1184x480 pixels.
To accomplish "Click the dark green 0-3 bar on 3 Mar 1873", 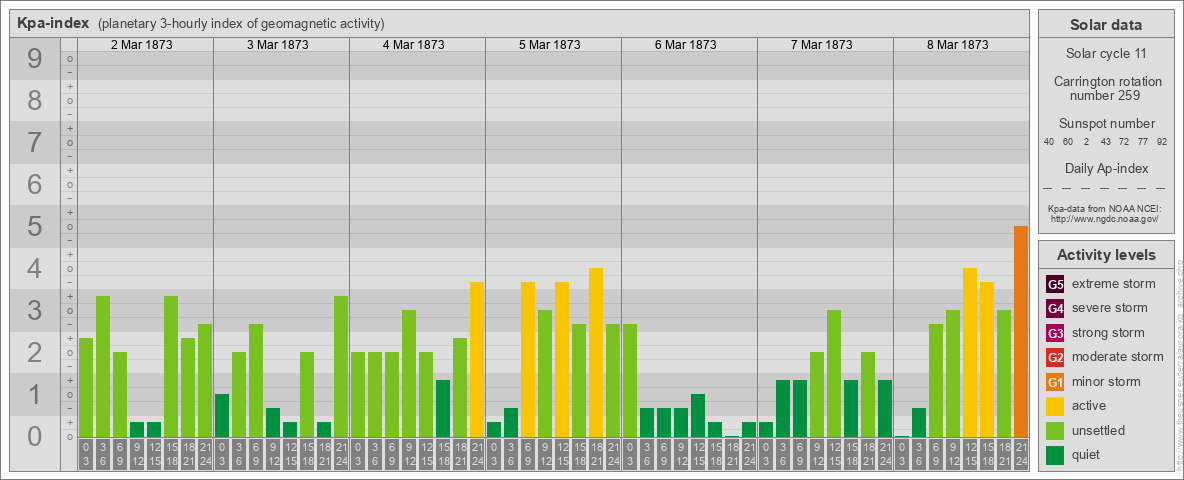I will [222, 415].
